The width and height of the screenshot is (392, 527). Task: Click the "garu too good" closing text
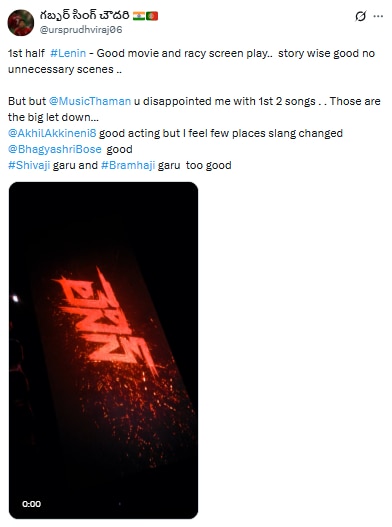[x=195, y=165]
